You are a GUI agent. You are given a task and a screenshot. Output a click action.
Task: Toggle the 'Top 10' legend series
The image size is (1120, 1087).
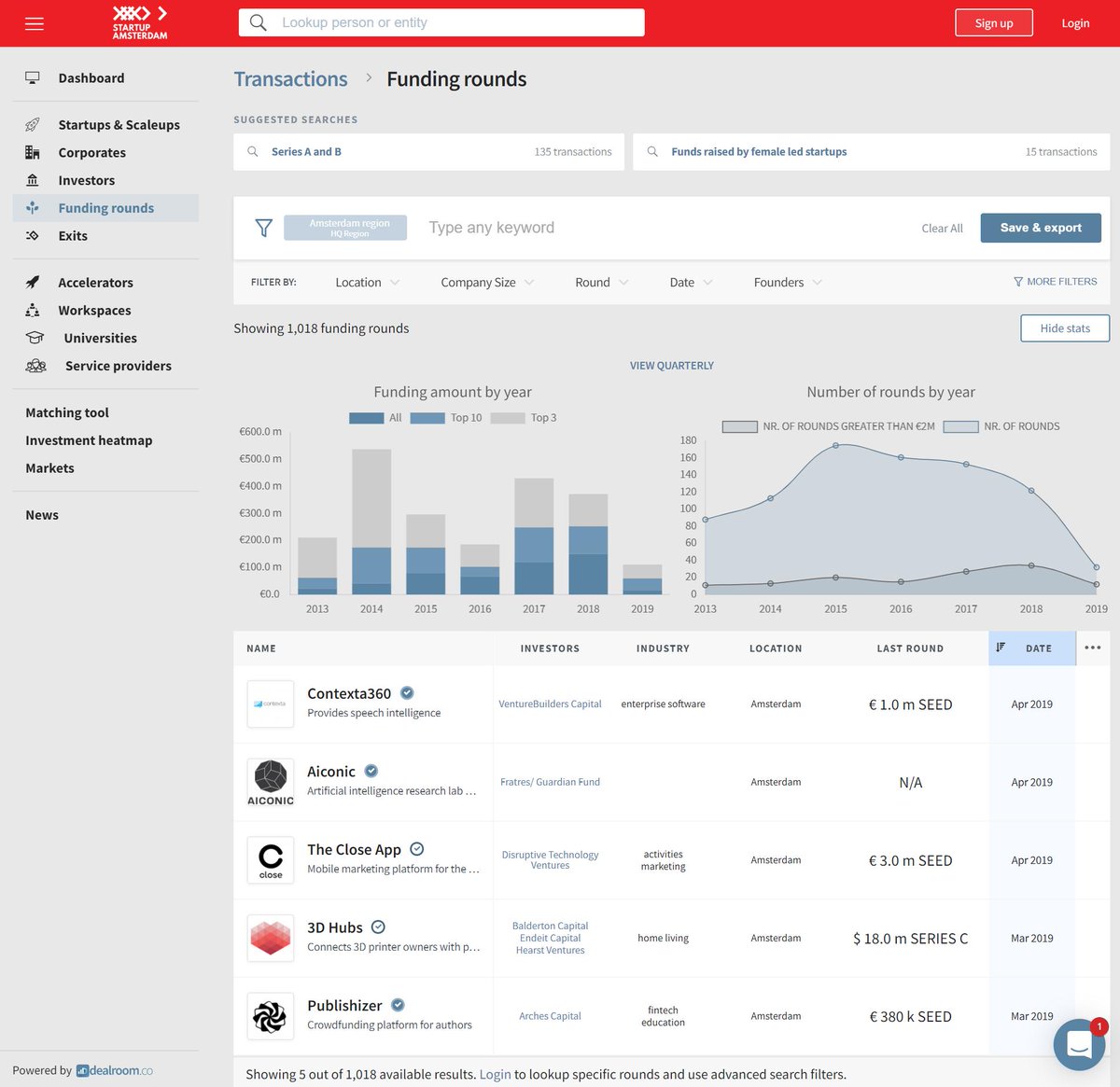point(446,418)
